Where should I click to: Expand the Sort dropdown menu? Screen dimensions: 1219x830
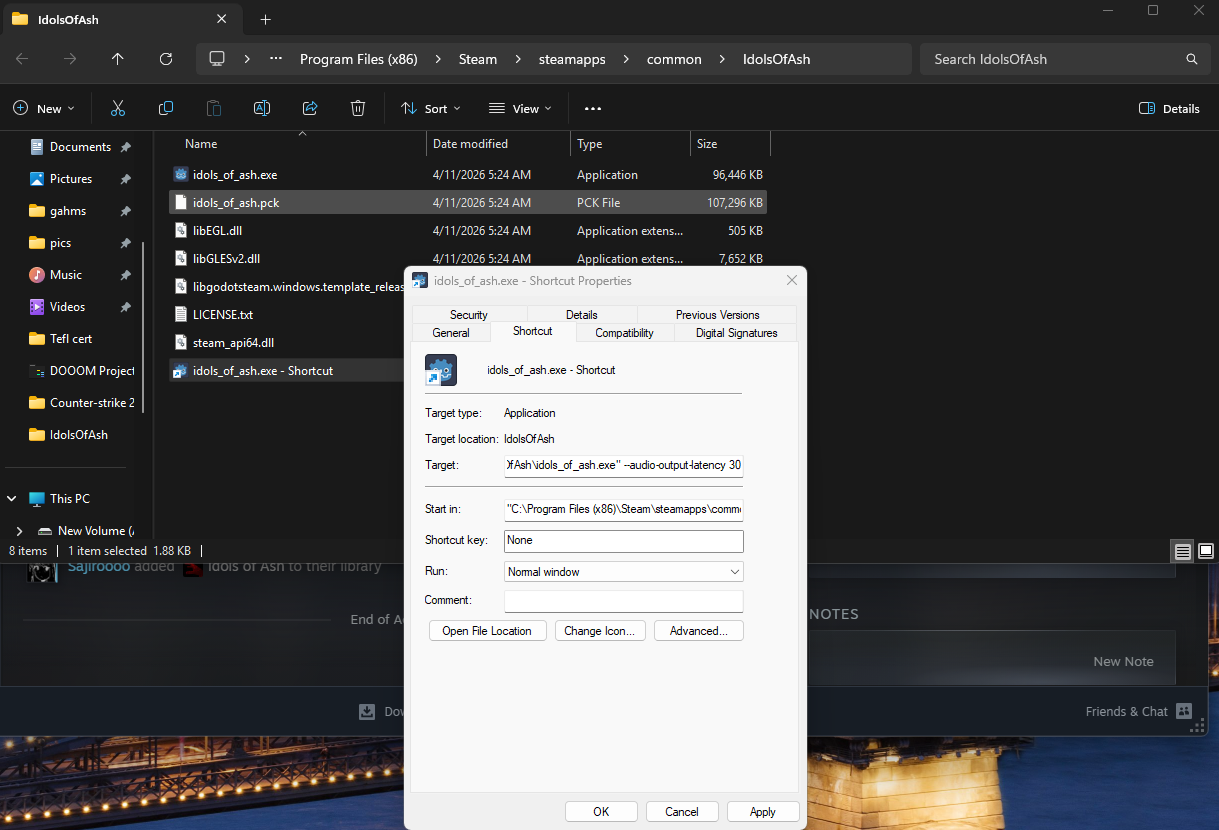click(x=431, y=108)
